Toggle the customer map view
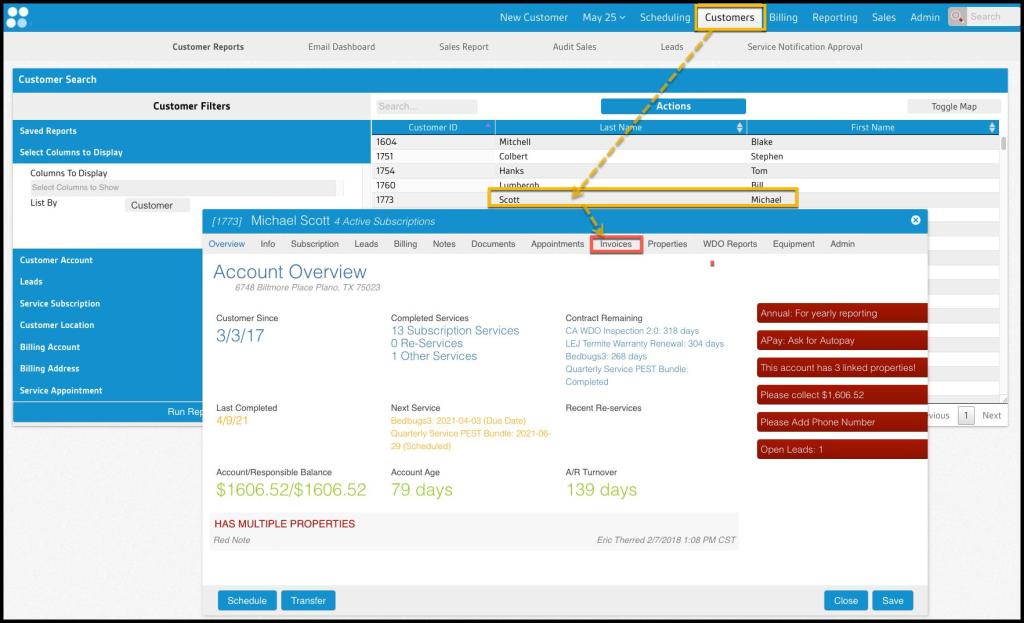 (953, 106)
